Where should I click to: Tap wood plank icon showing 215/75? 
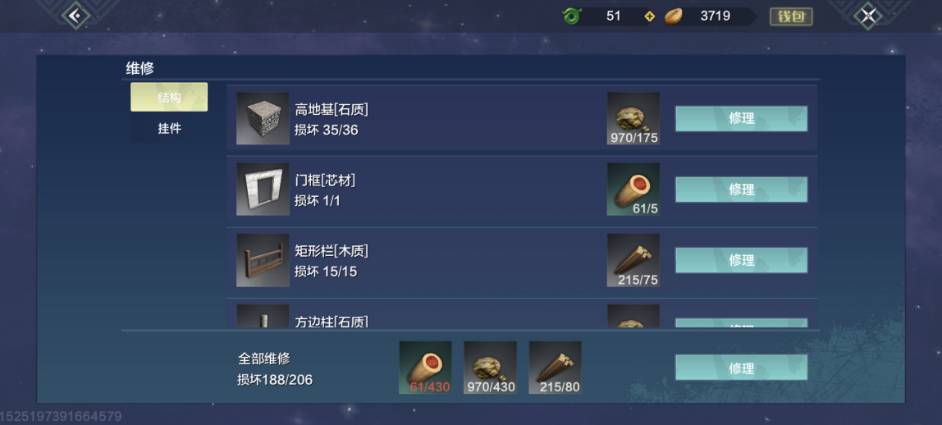tap(633, 260)
